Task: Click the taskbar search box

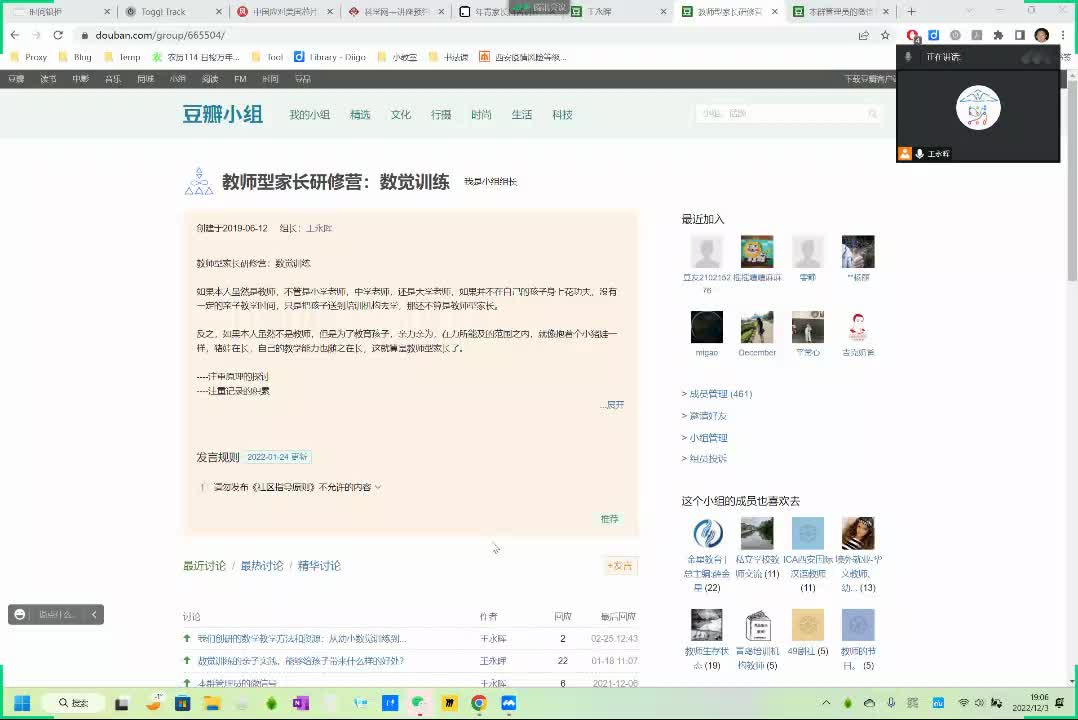Action: [73, 703]
